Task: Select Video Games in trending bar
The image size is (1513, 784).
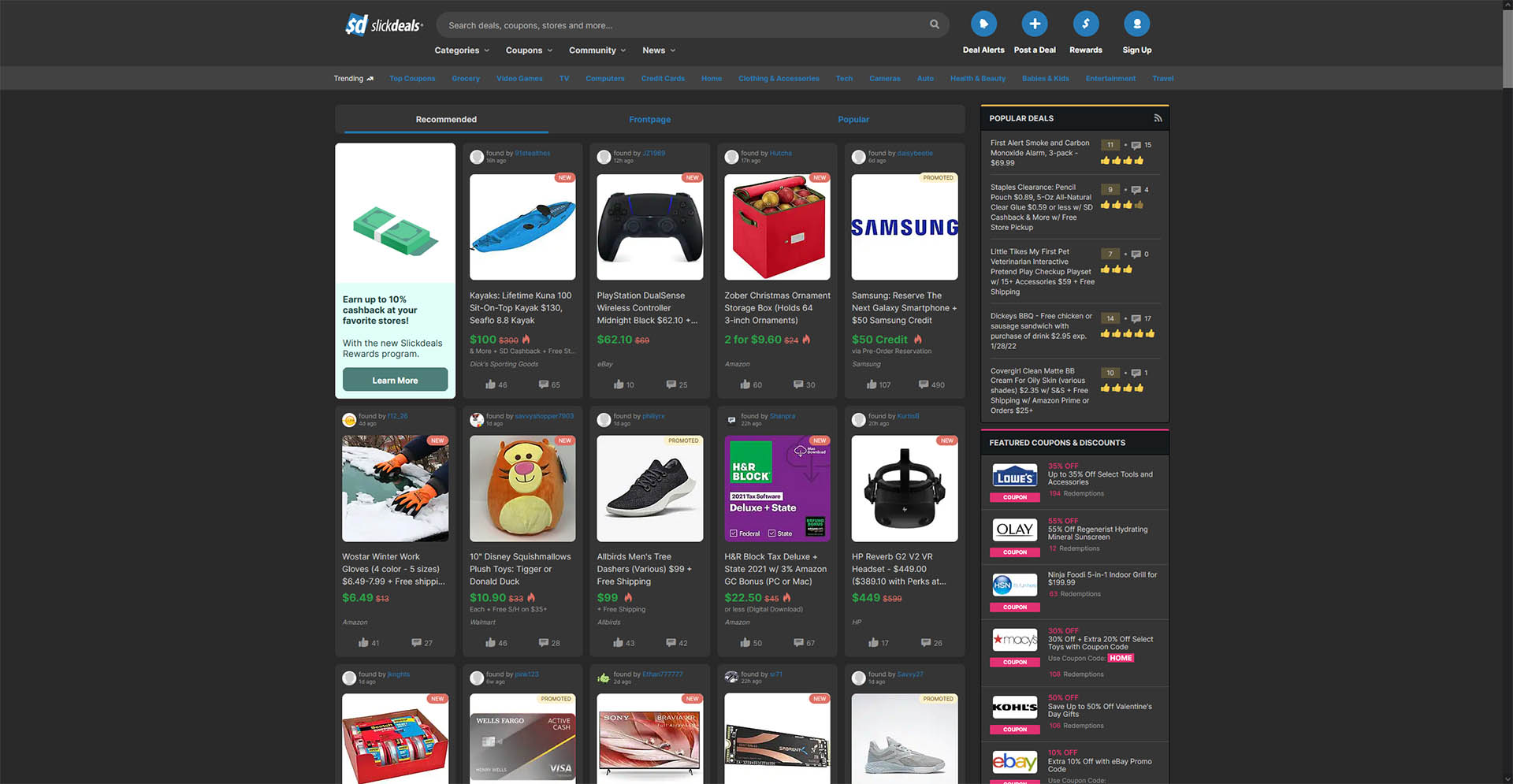Action: tap(519, 79)
